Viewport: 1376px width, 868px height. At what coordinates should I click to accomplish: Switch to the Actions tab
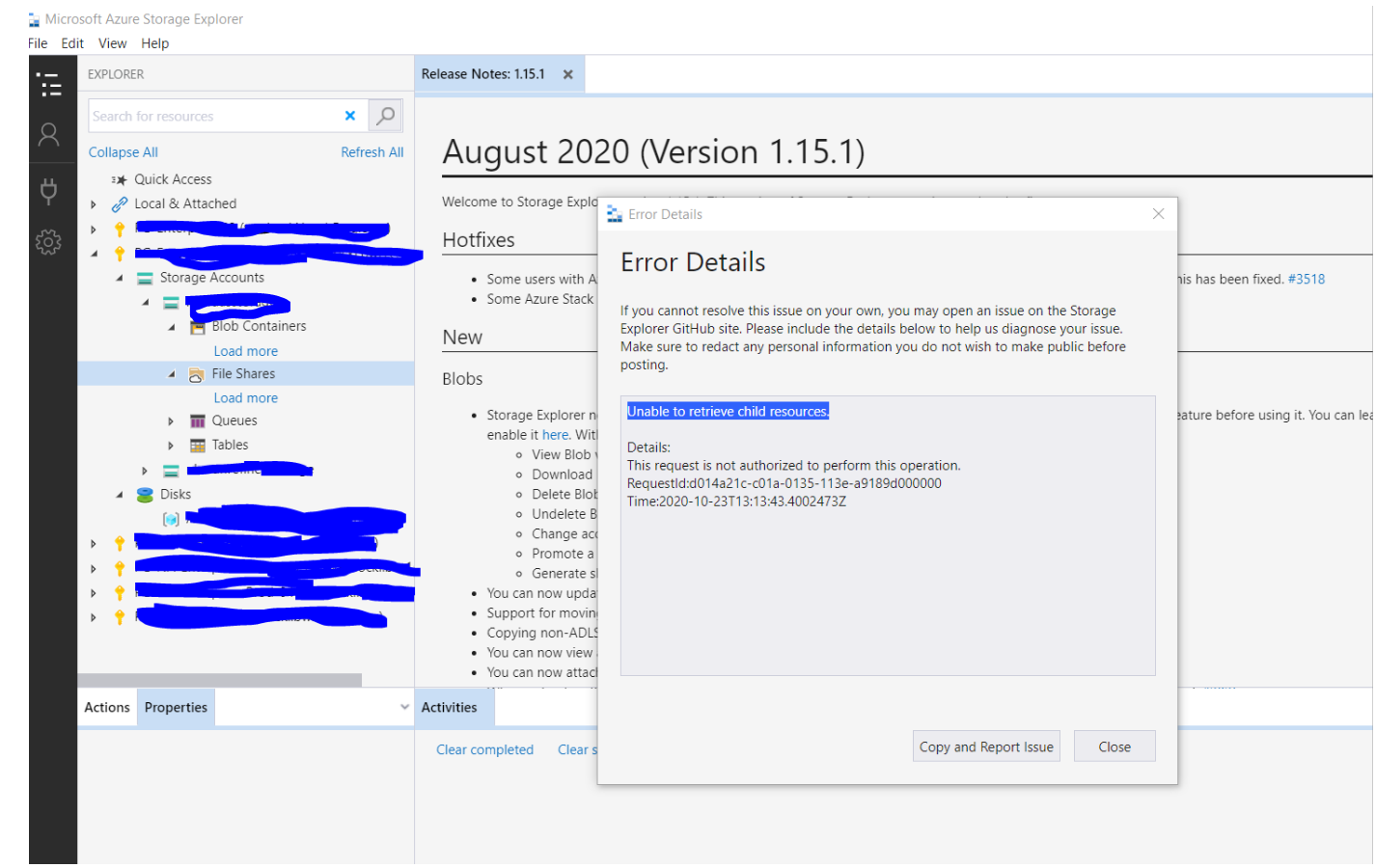click(x=106, y=707)
